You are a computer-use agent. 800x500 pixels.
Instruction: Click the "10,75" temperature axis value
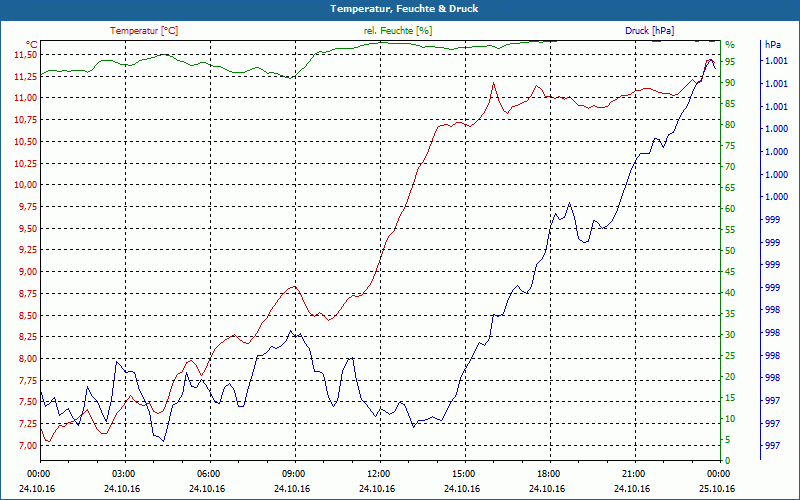[x=26, y=119]
